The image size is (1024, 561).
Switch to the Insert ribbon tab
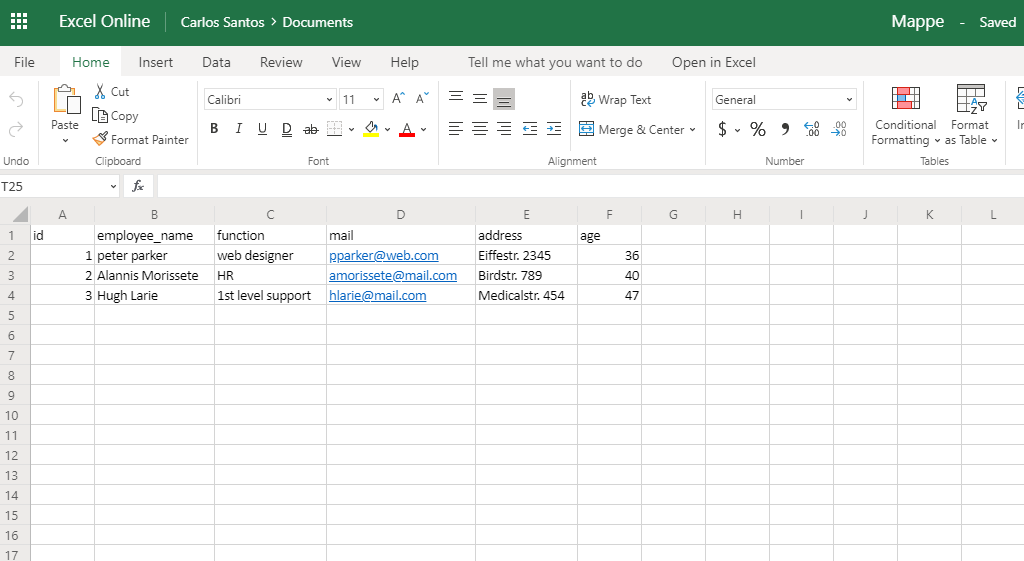click(155, 62)
